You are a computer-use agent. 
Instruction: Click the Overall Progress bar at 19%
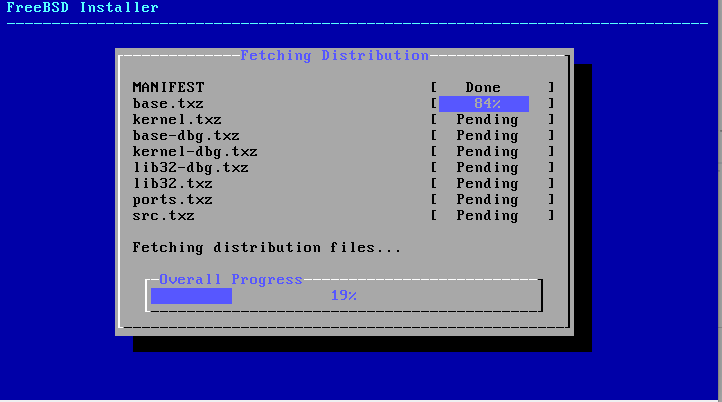(344, 296)
